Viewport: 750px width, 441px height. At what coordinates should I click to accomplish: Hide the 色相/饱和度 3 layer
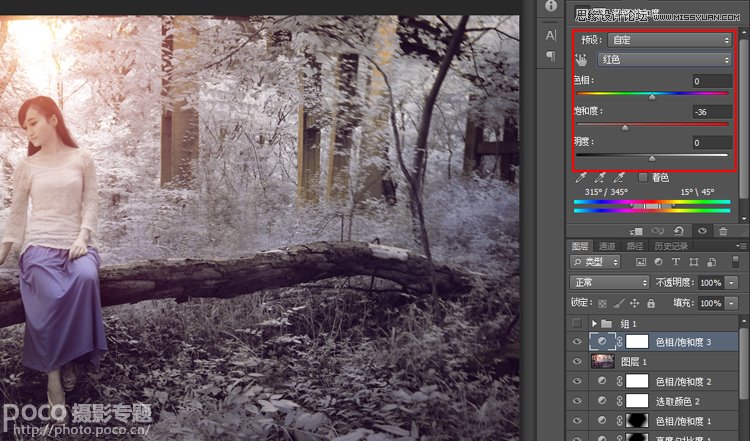click(x=576, y=341)
